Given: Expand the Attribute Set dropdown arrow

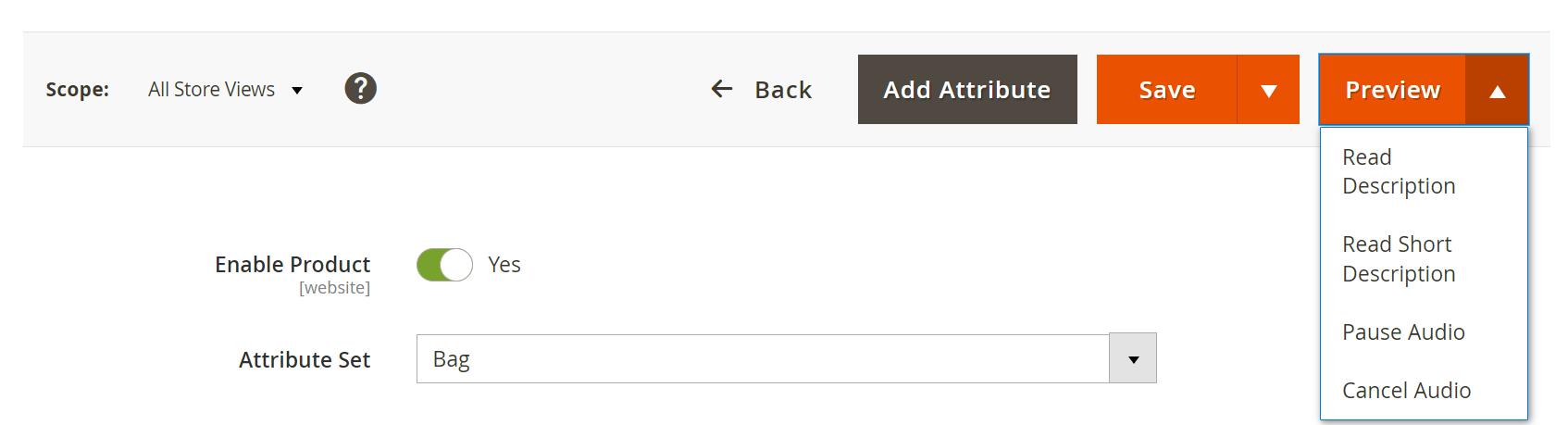Looking at the screenshot, I should (1133, 358).
